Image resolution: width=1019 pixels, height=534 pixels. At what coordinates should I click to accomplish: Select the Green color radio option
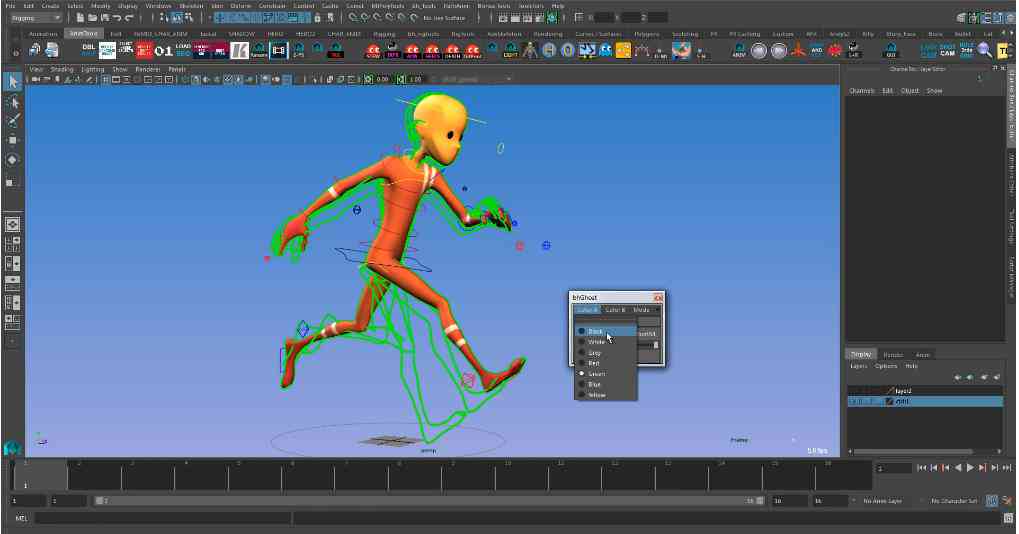pos(582,374)
